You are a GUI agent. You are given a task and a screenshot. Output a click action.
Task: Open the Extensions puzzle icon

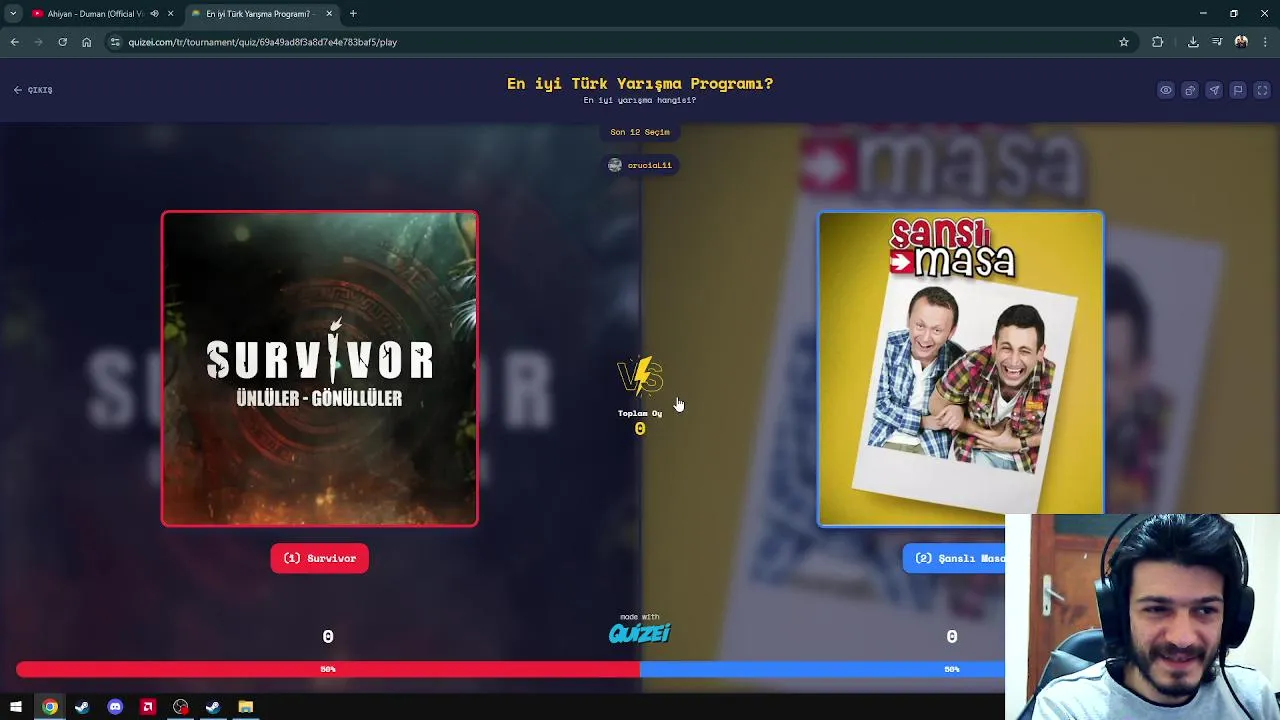[1158, 42]
